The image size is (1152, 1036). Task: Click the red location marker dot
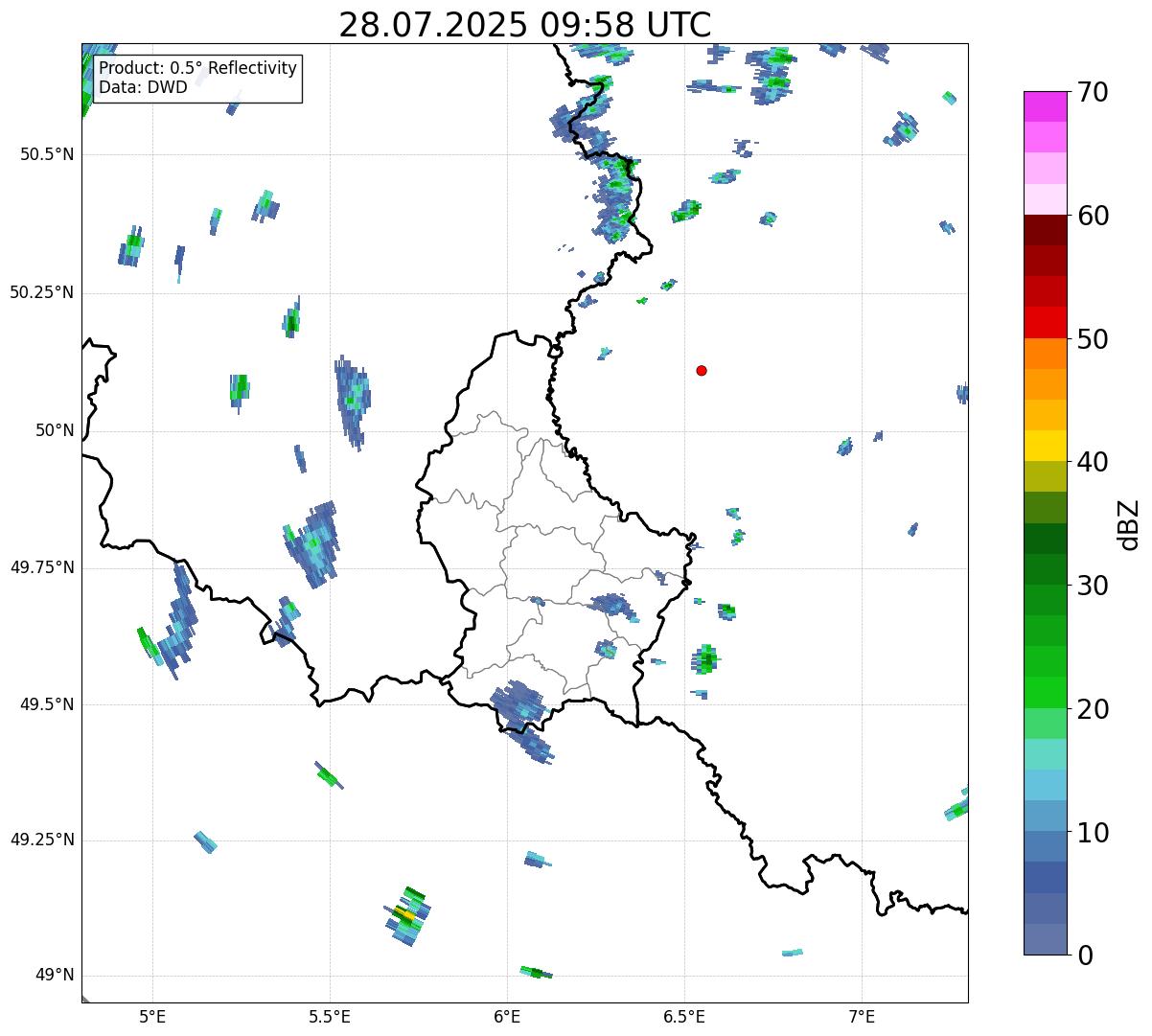pos(702,371)
